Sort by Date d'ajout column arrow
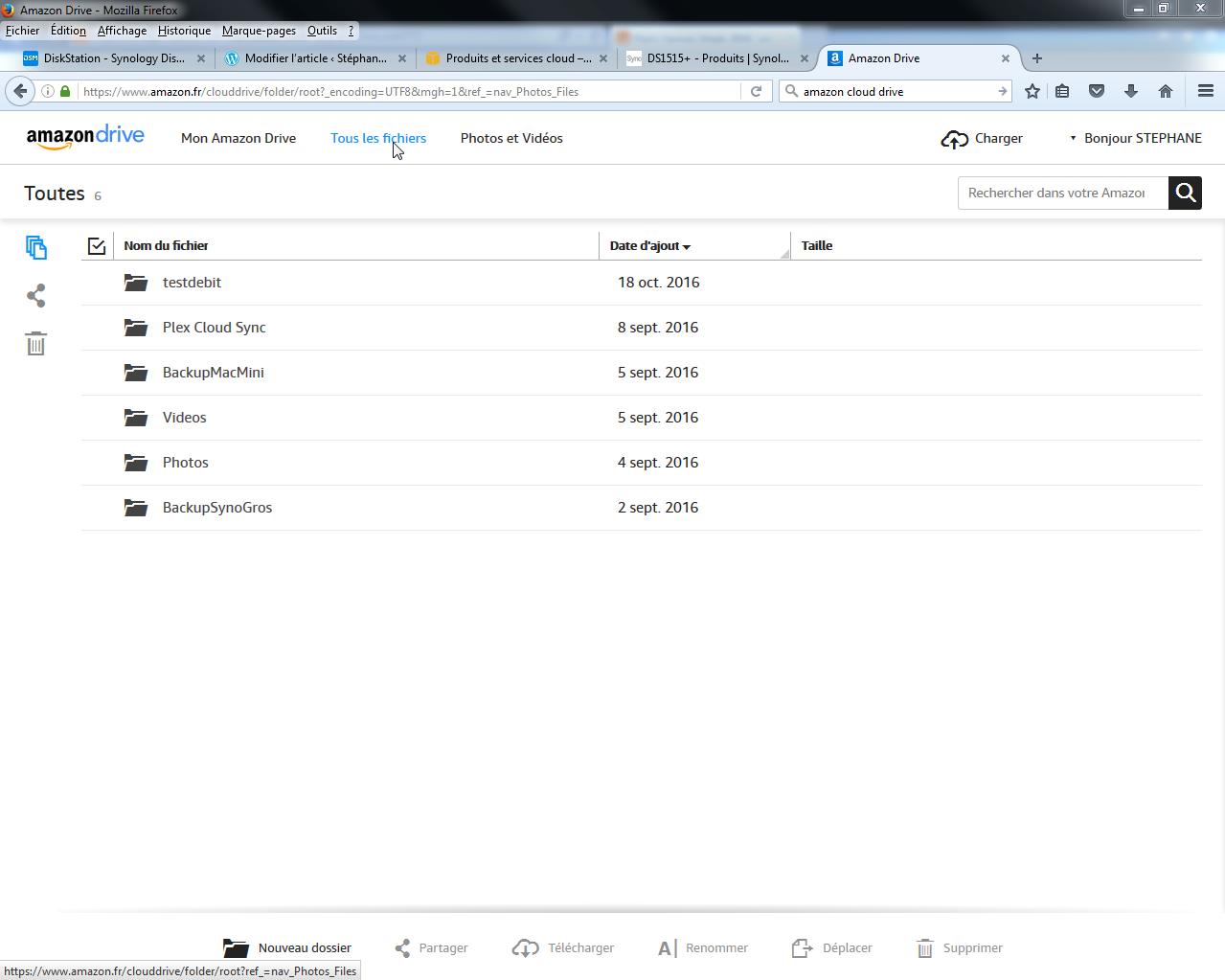This screenshot has width=1225, height=980. [x=687, y=246]
